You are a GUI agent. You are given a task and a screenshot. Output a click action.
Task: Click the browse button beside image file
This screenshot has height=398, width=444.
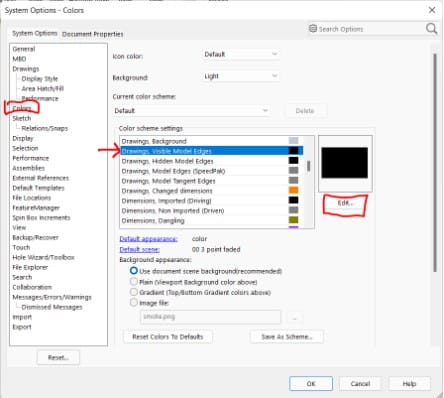click(294, 317)
